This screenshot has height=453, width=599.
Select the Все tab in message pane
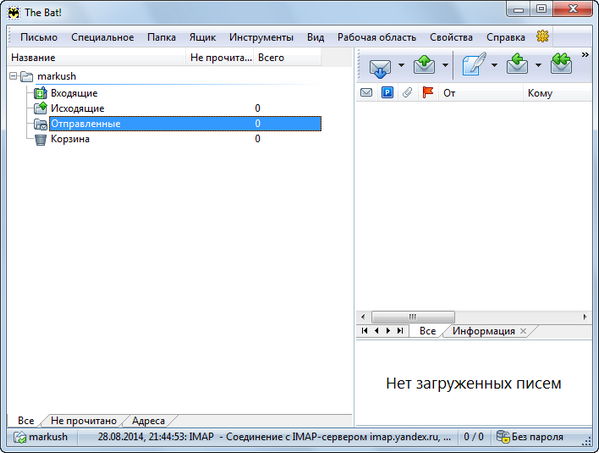point(427,331)
